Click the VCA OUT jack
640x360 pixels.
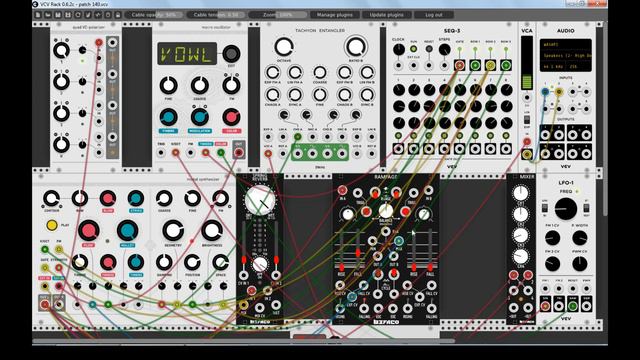527,154
